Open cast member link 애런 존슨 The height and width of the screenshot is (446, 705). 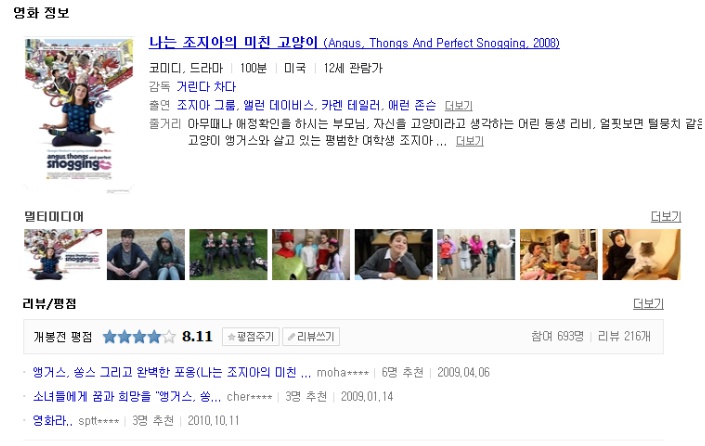pyautogui.click(x=412, y=105)
